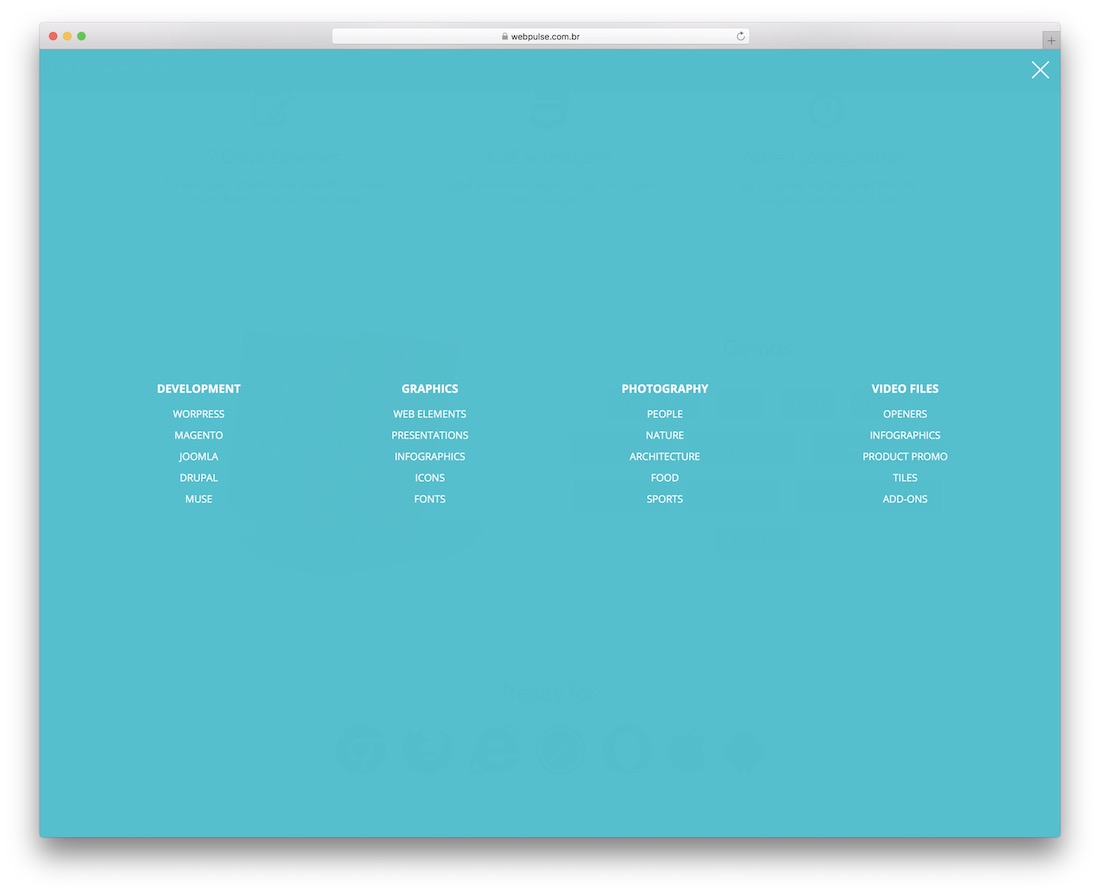This screenshot has height=894, width=1100.
Task: Choose the Architecture link
Action: (x=664, y=456)
